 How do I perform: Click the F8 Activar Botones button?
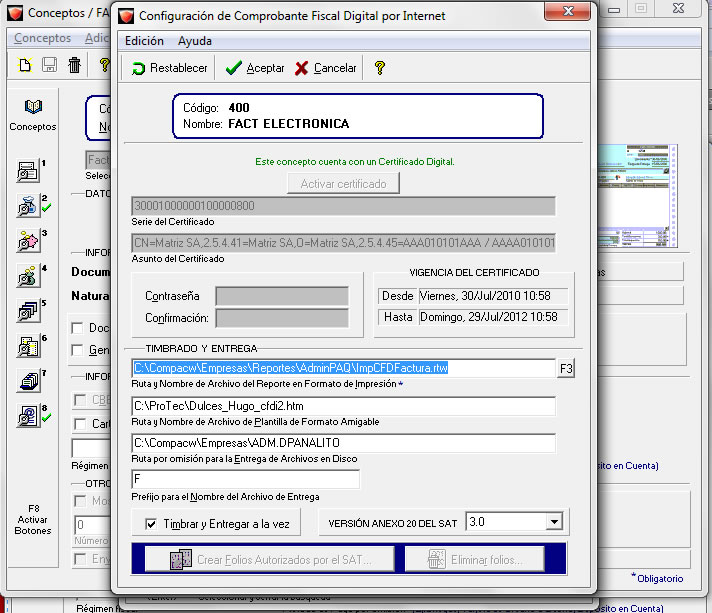coord(33,520)
